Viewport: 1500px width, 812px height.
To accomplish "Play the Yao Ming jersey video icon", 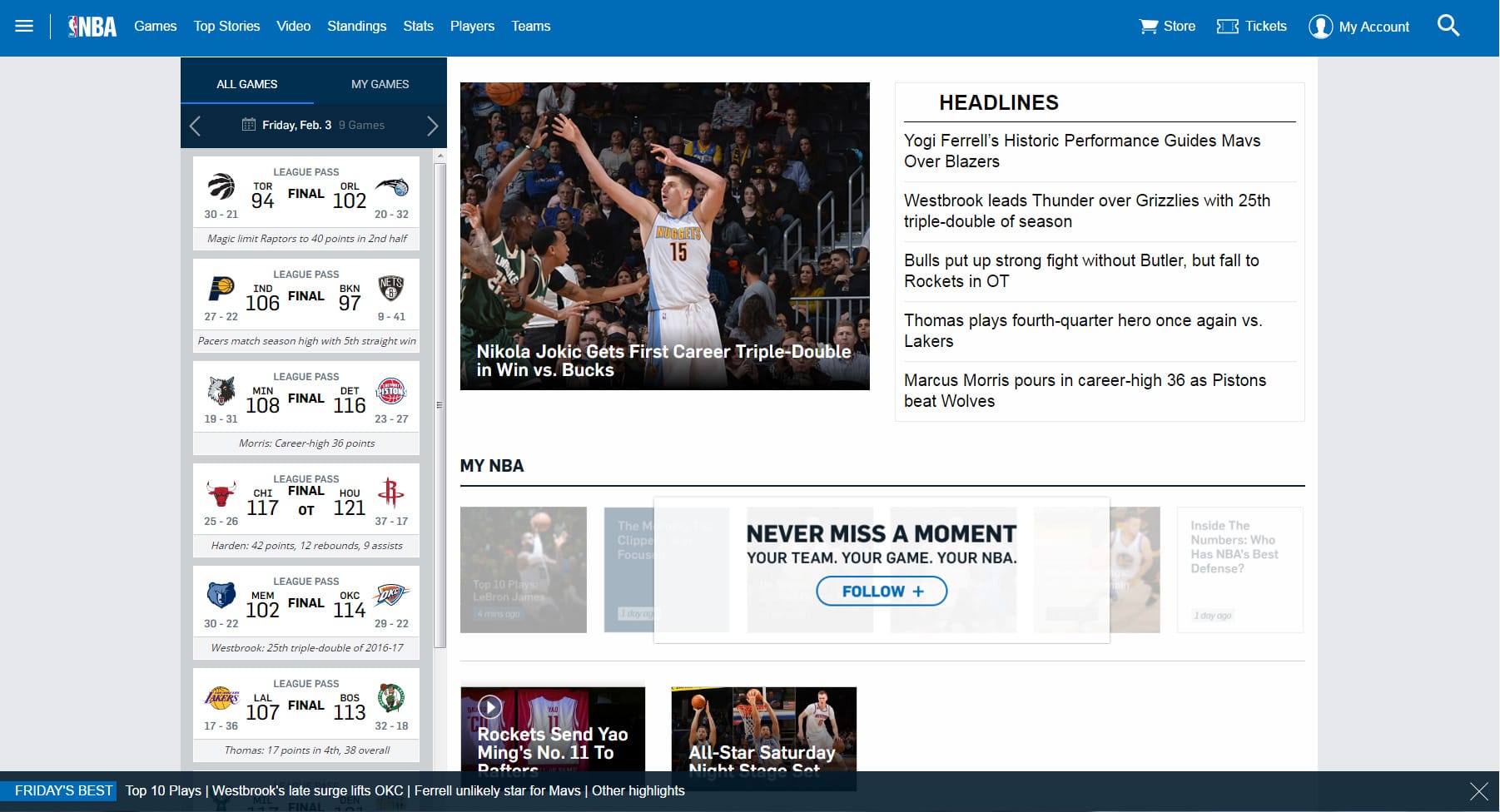I will pos(490,707).
